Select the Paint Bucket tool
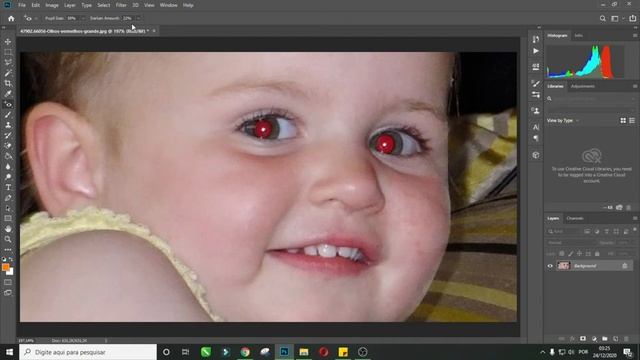 [x=8, y=156]
